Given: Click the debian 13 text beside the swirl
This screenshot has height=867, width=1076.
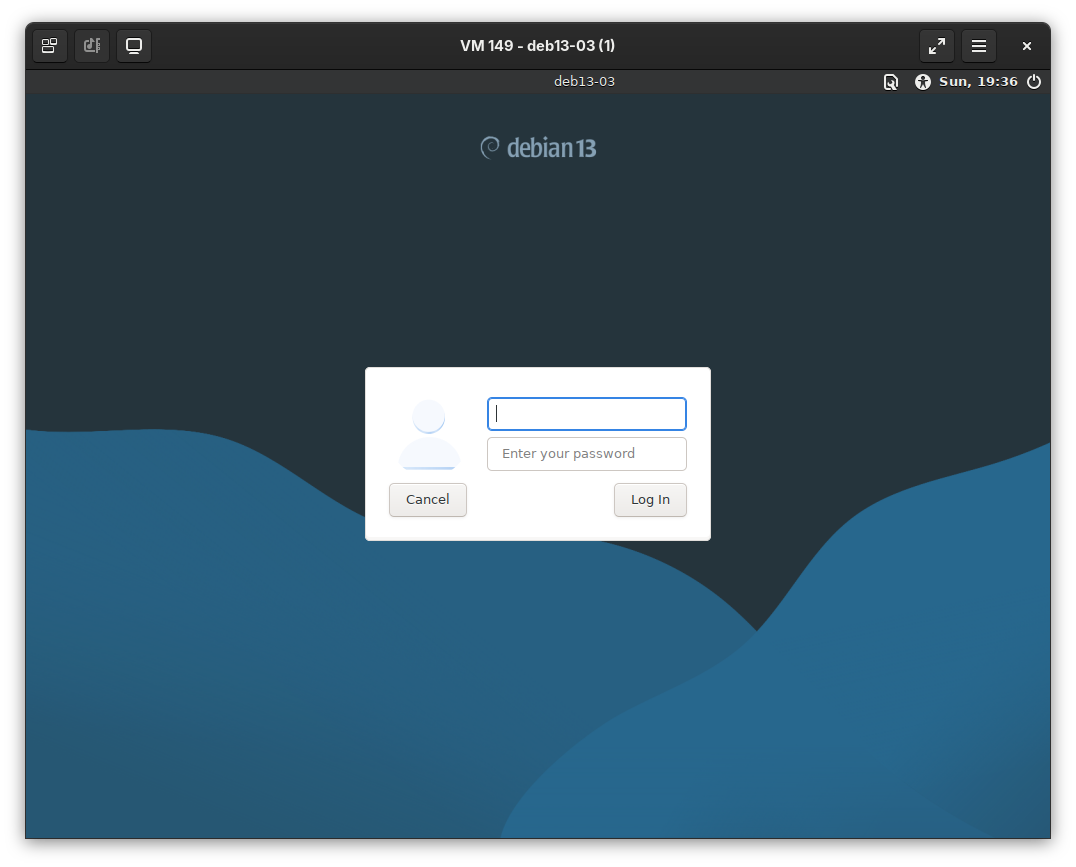Looking at the screenshot, I should pos(551,149).
